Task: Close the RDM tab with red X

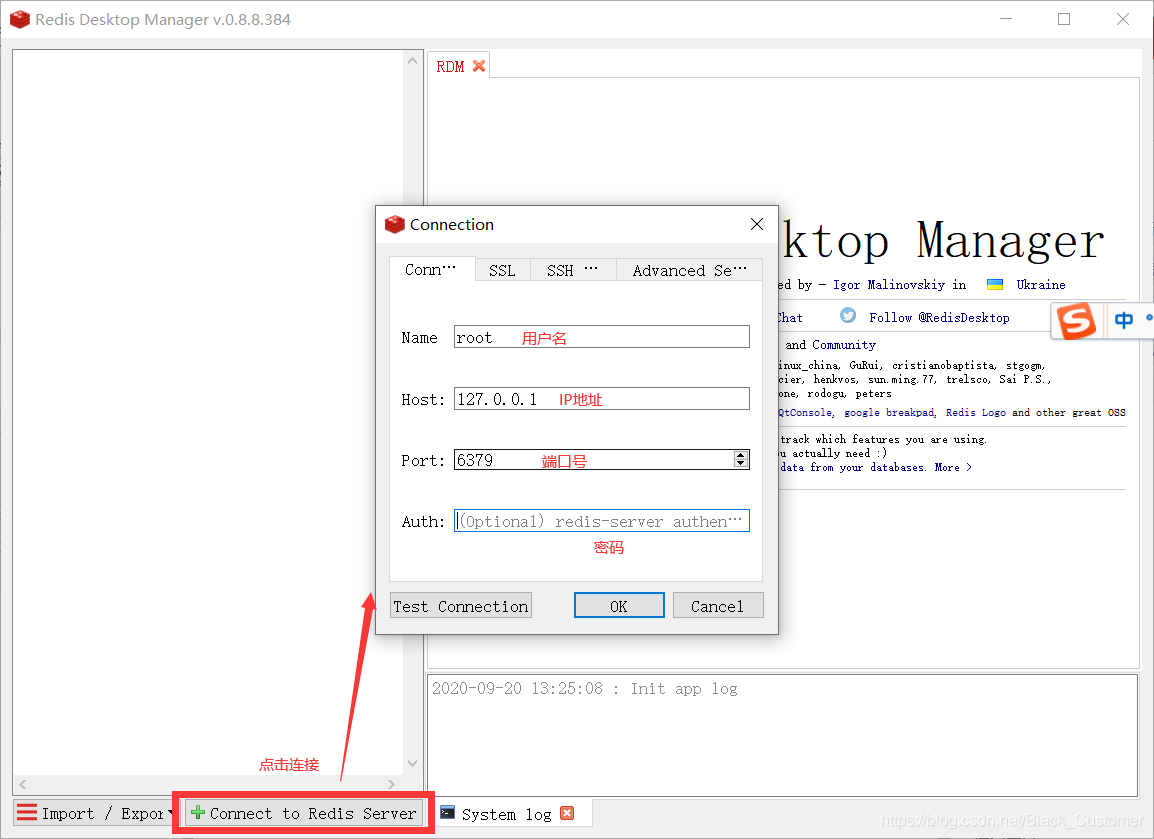Action: click(479, 66)
